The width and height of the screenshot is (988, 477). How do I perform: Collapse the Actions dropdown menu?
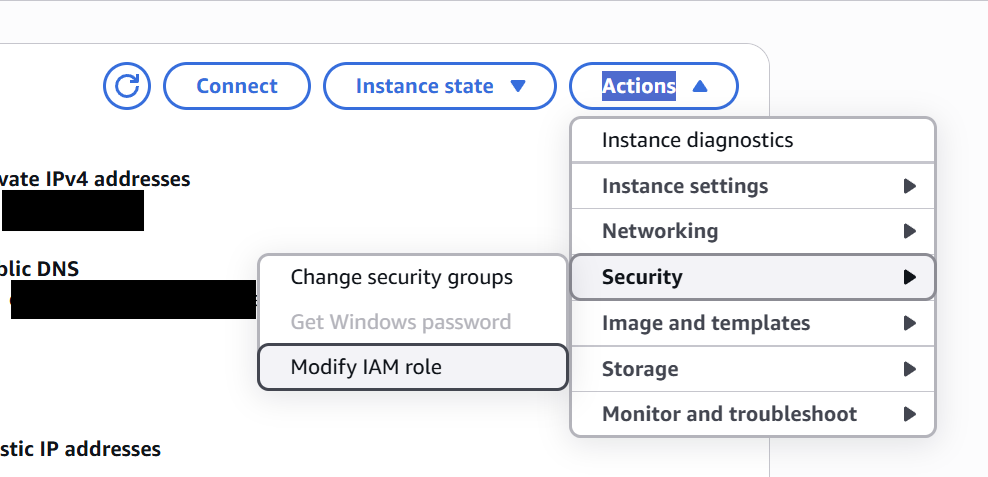pyautogui.click(x=654, y=86)
